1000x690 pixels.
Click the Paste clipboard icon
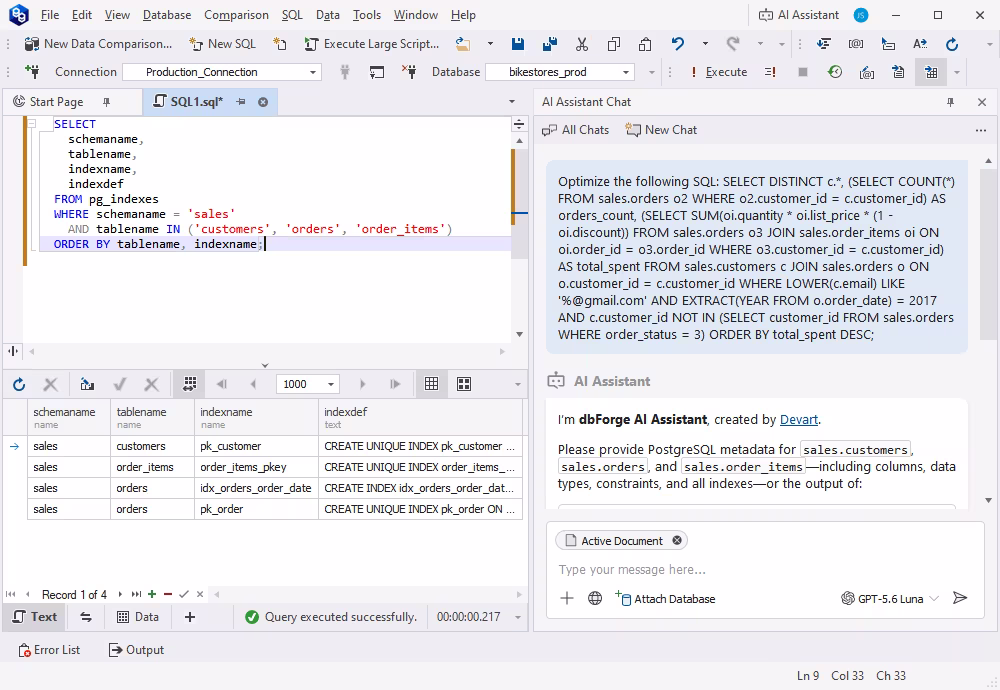tap(645, 44)
